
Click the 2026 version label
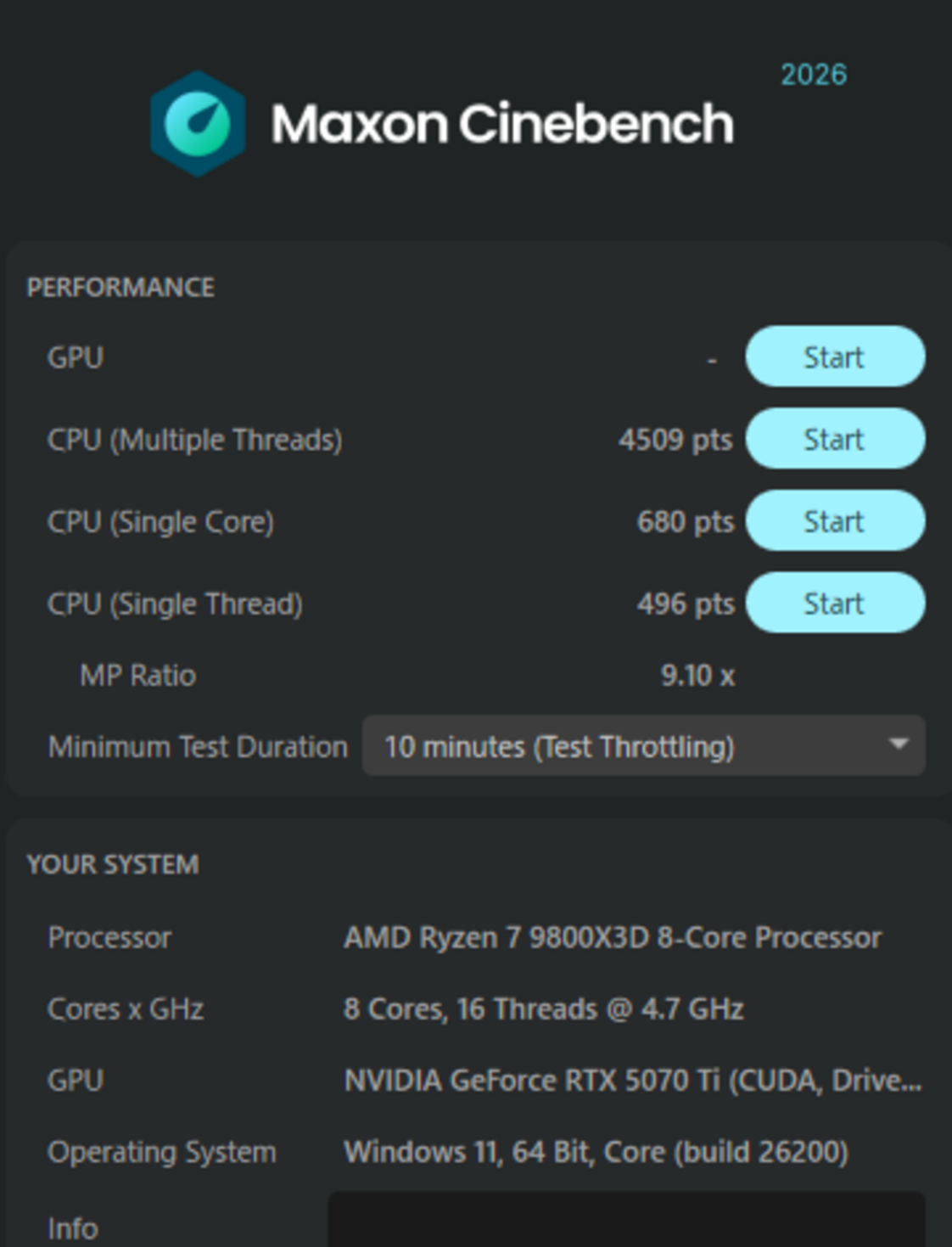click(814, 75)
